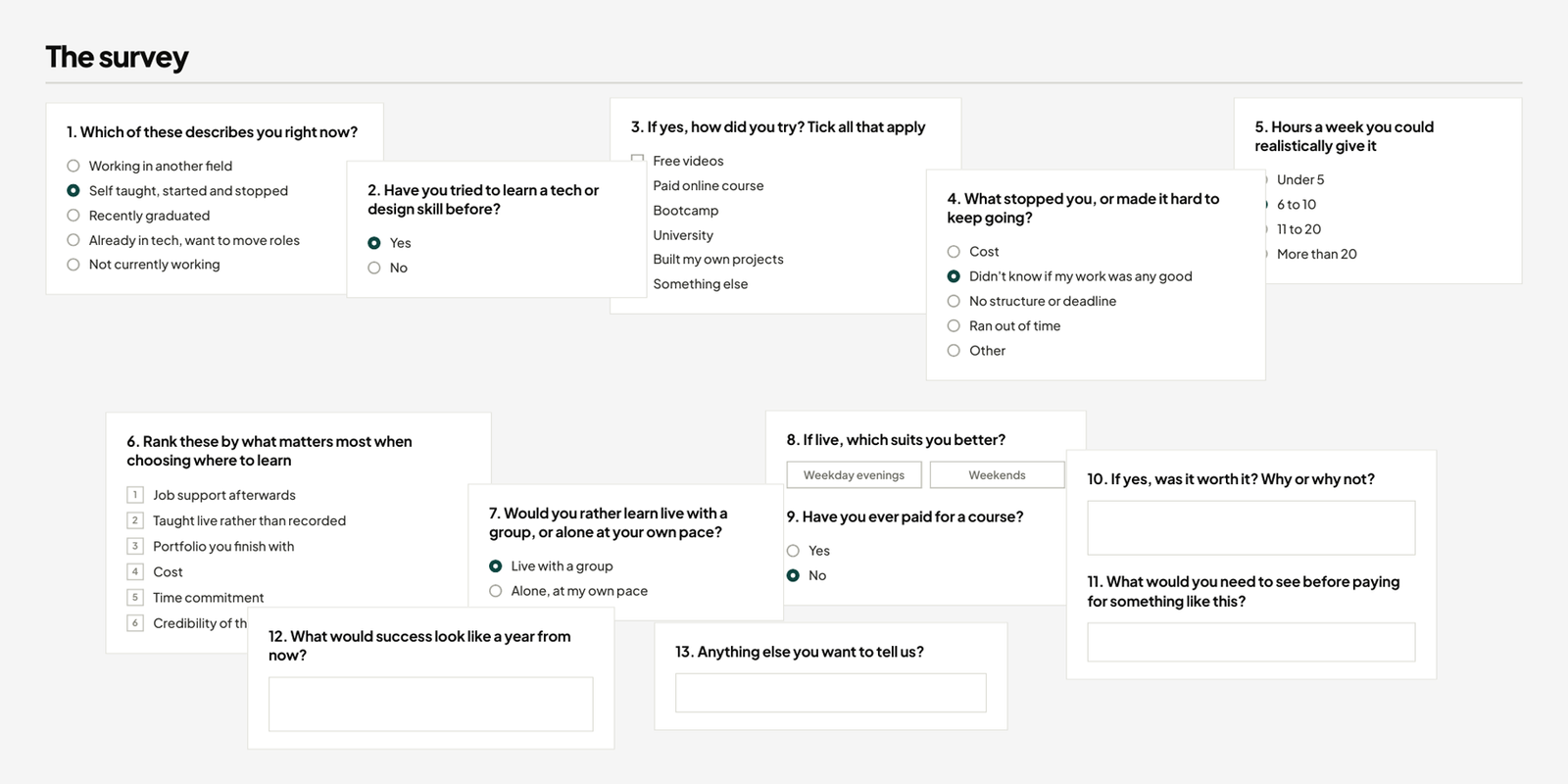Screen dimensions: 1568x784
Task: Click the 'University' option in question 3
Action: pos(683,235)
